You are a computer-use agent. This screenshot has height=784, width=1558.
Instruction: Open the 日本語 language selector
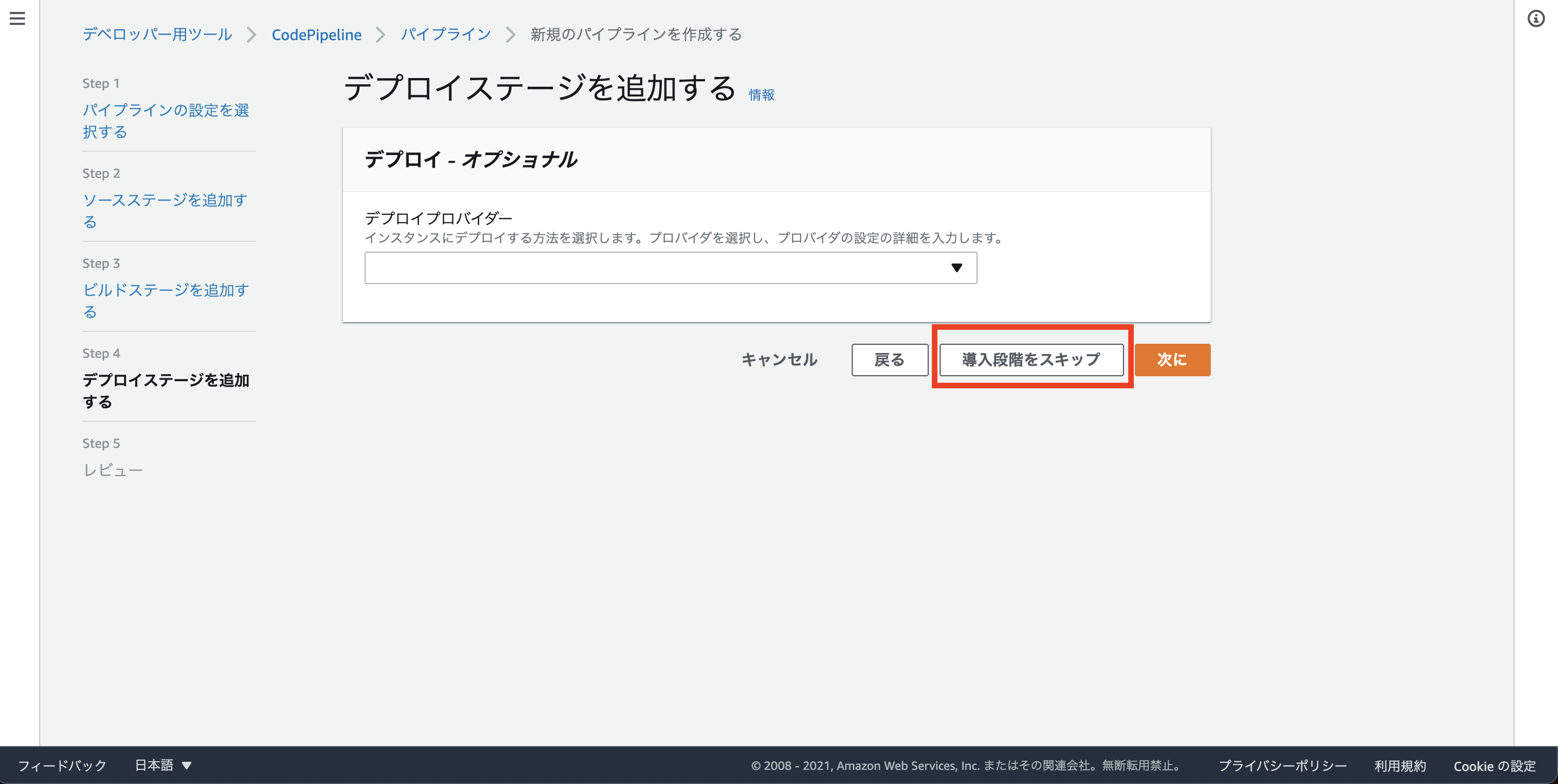click(x=163, y=765)
